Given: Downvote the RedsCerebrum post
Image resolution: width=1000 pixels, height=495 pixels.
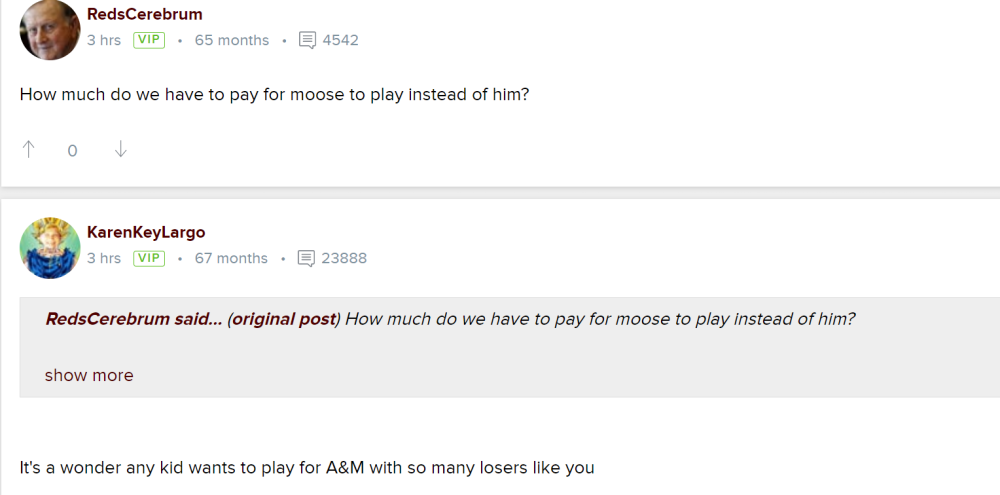Looking at the screenshot, I should coord(121,150).
